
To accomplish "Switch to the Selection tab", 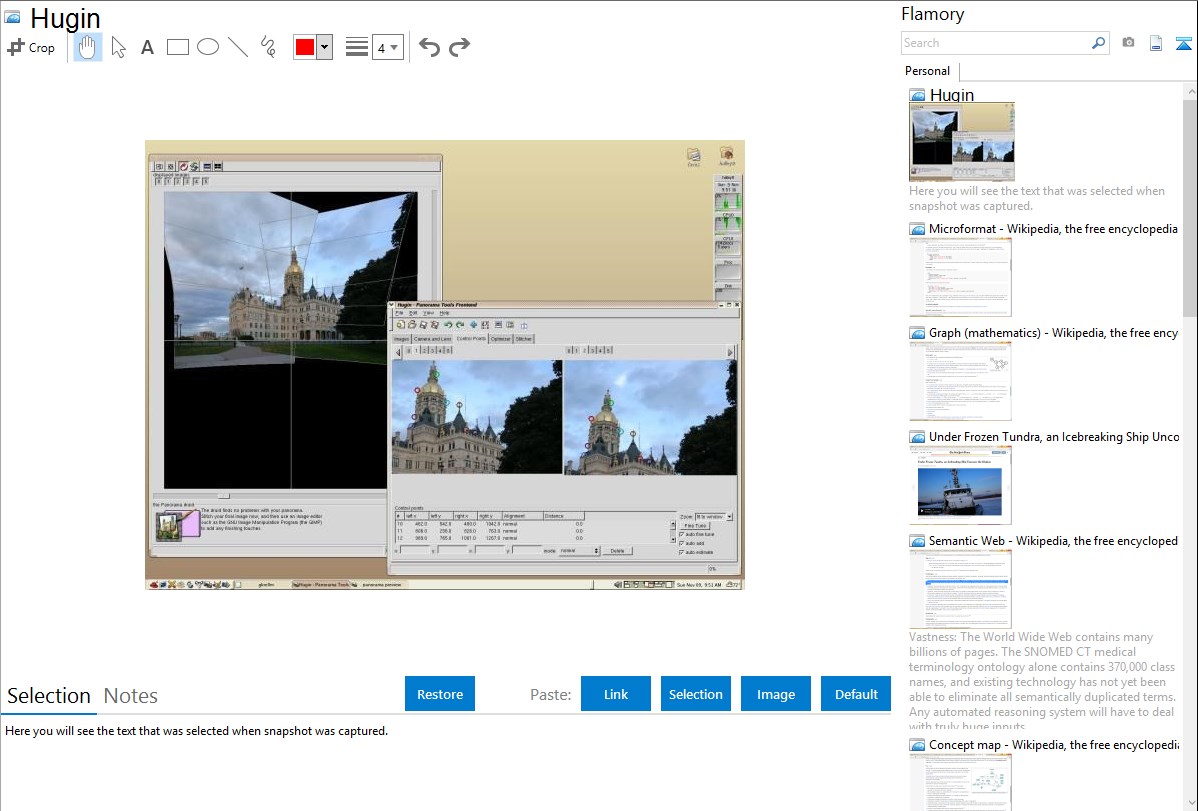I will click(49, 696).
